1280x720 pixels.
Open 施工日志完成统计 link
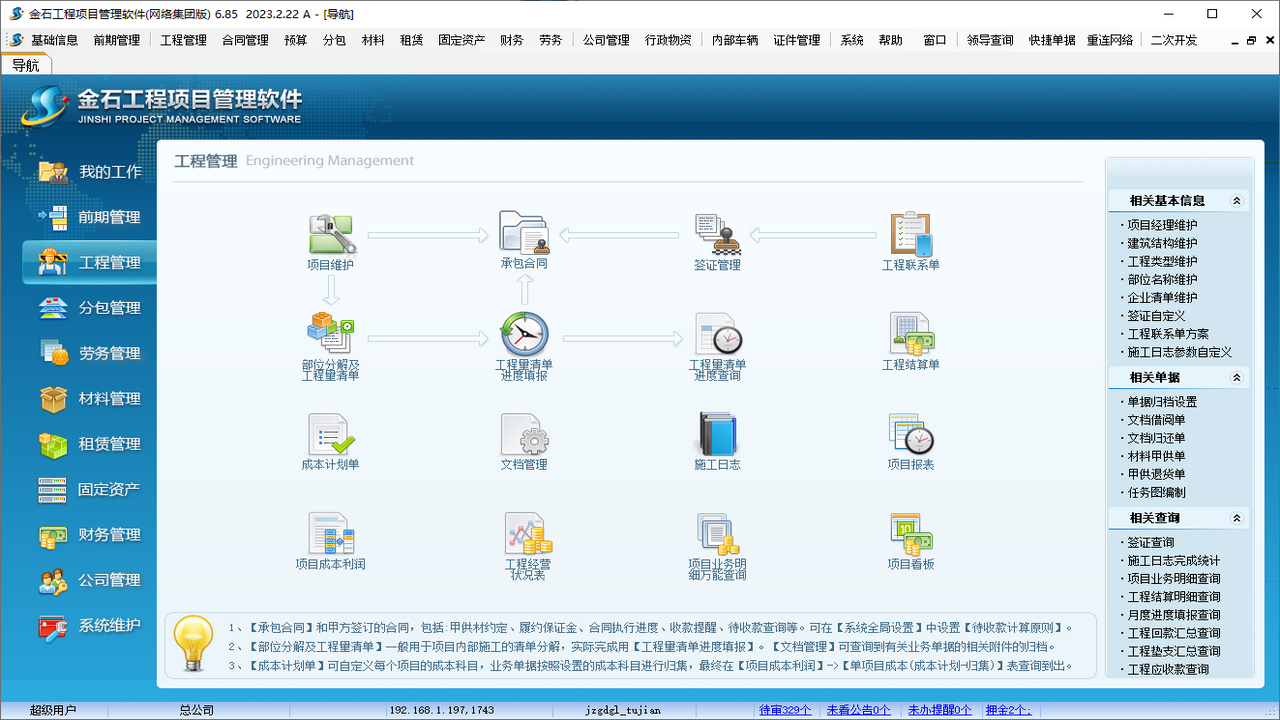point(1174,561)
